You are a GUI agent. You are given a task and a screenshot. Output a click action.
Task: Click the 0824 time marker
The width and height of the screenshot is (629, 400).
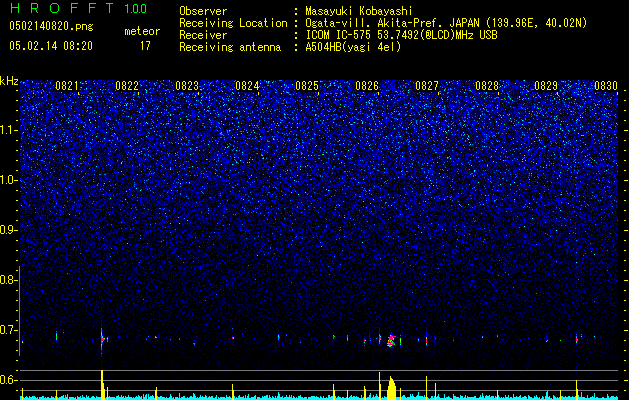247,86
